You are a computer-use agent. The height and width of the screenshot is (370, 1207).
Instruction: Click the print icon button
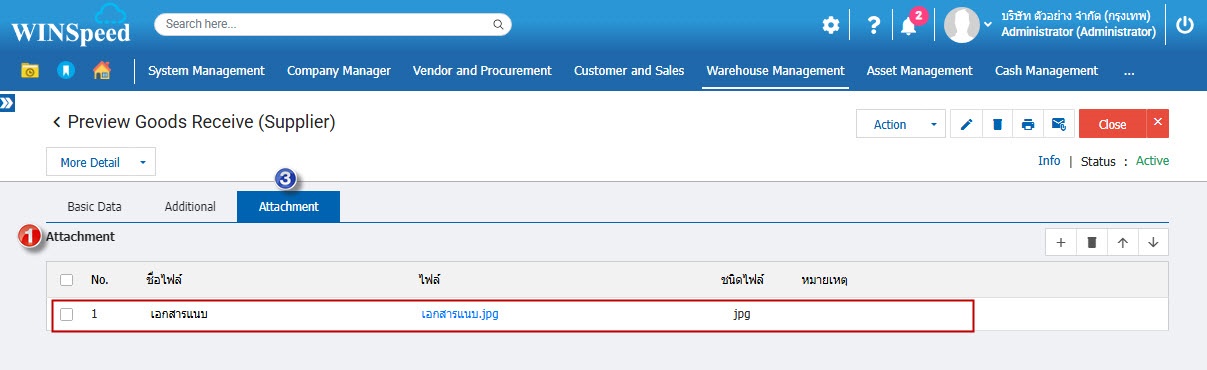(1028, 124)
